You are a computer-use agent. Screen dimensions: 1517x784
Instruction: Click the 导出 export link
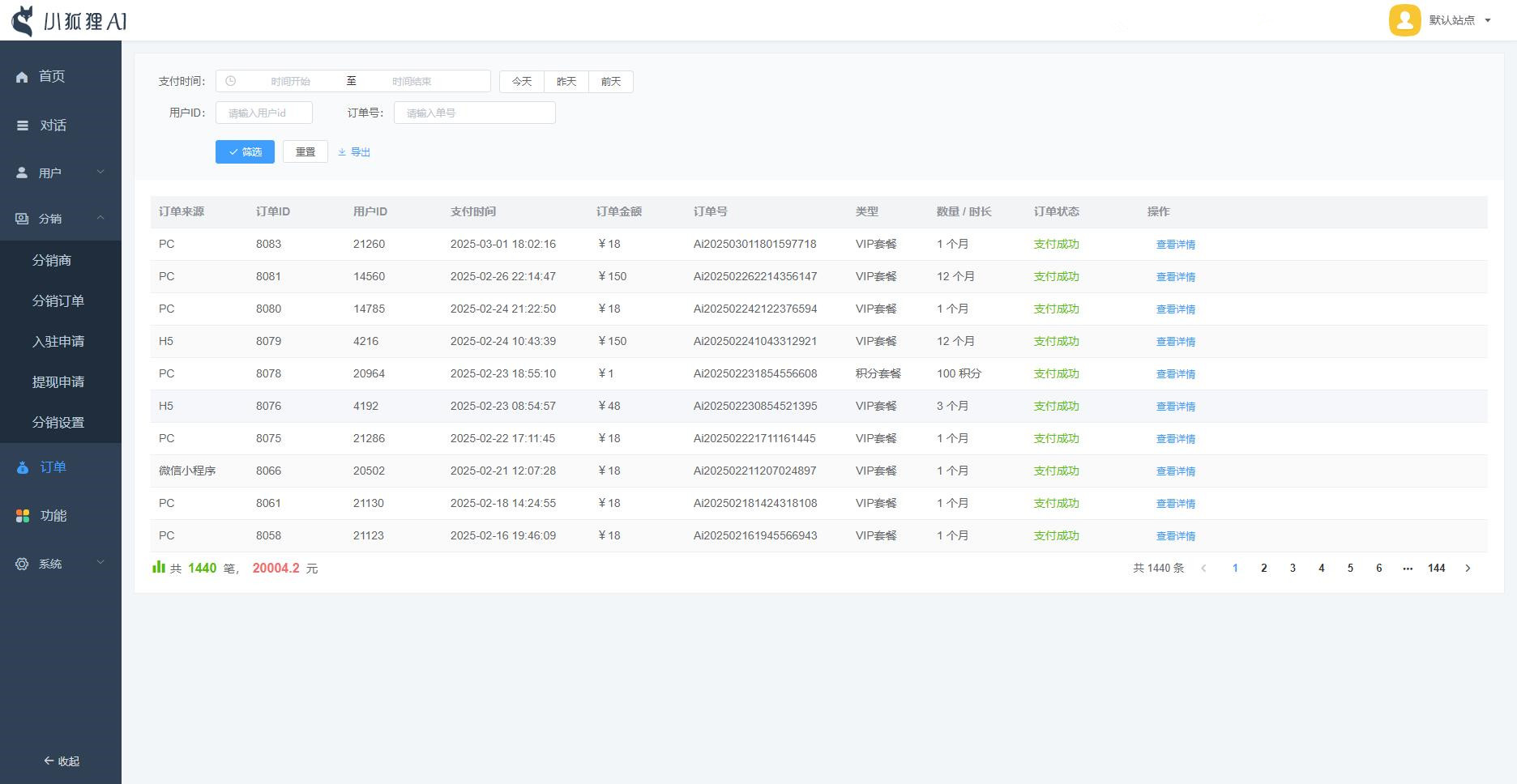tap(354, 152)
